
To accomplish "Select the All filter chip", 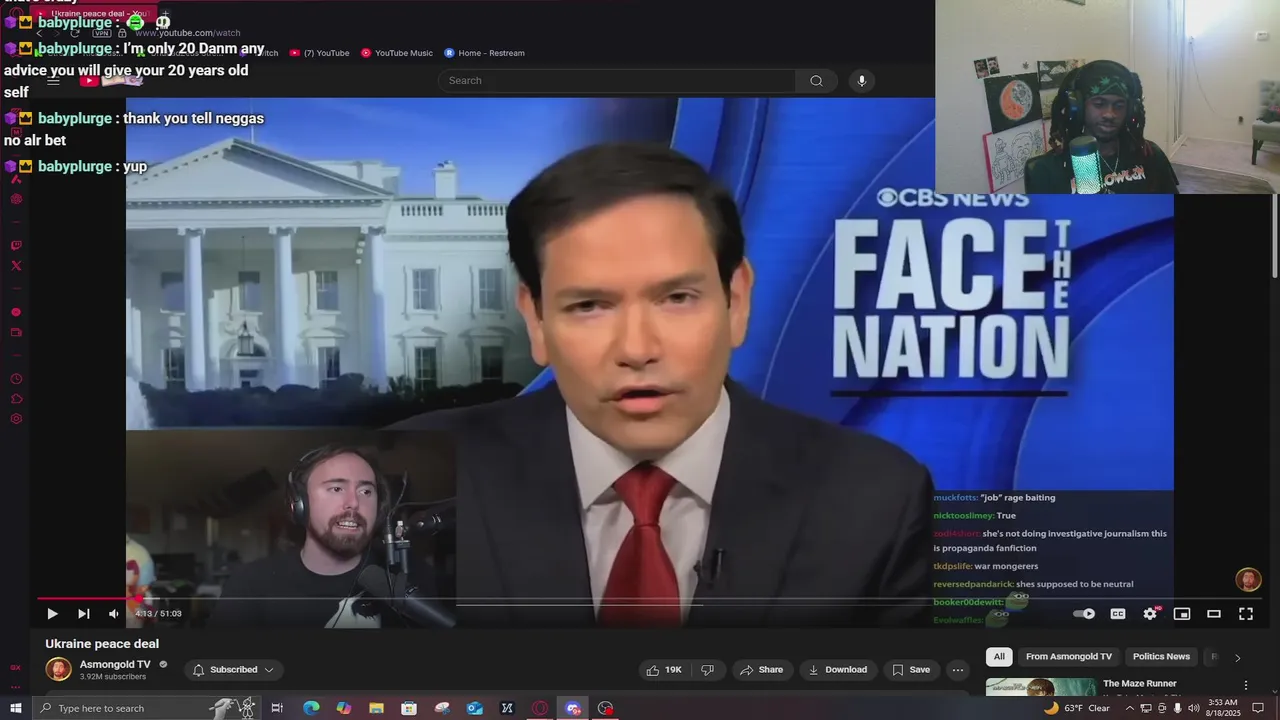I will tap(999, 657).
